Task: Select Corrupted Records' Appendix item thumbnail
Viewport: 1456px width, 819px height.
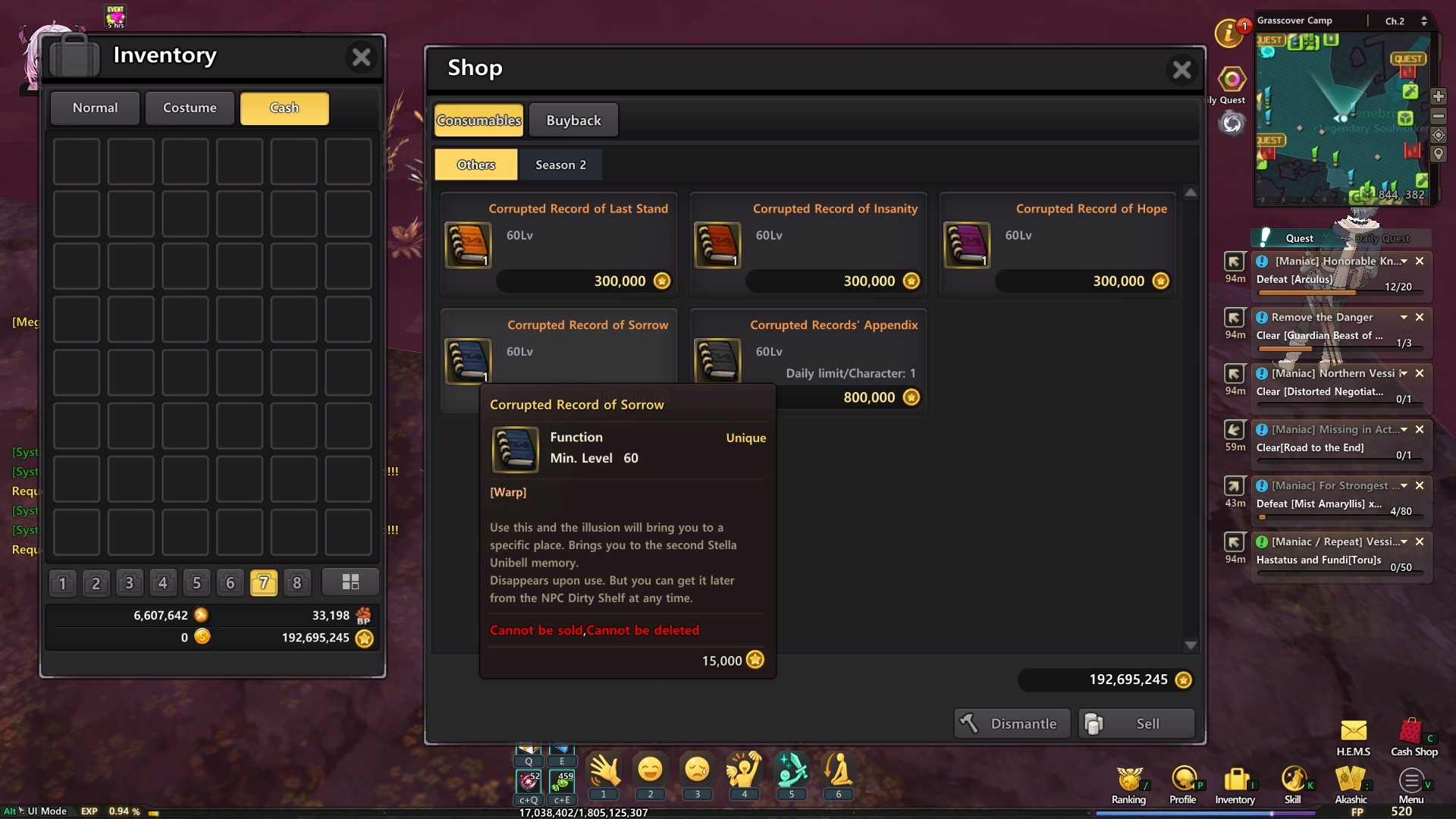Action: tap(717, 361)
